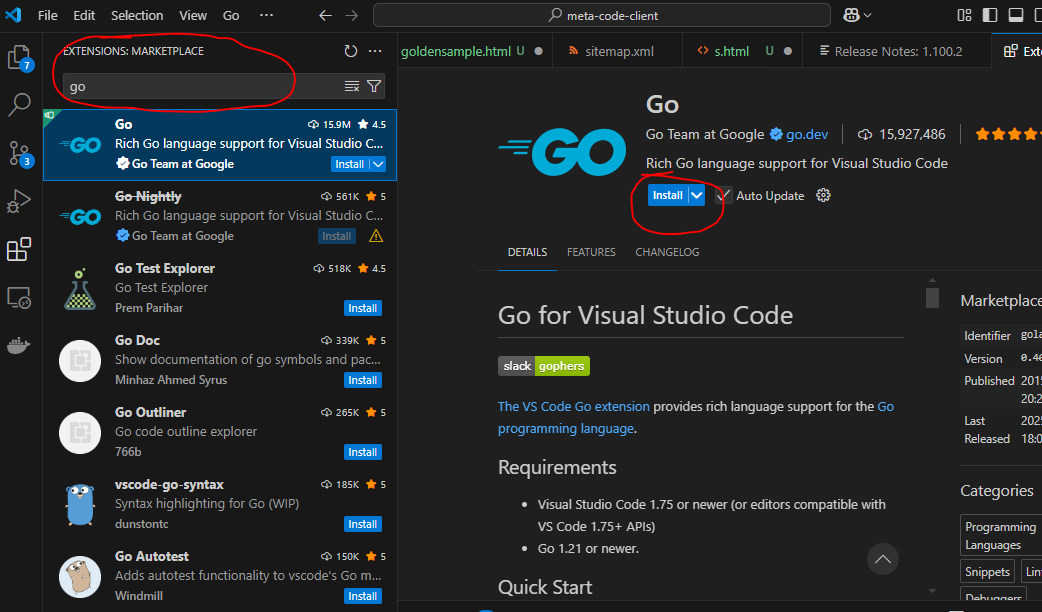Click Install button on Go detail page
The image size is (1042, 612).
pyautogui.click(x=667, y=195)
